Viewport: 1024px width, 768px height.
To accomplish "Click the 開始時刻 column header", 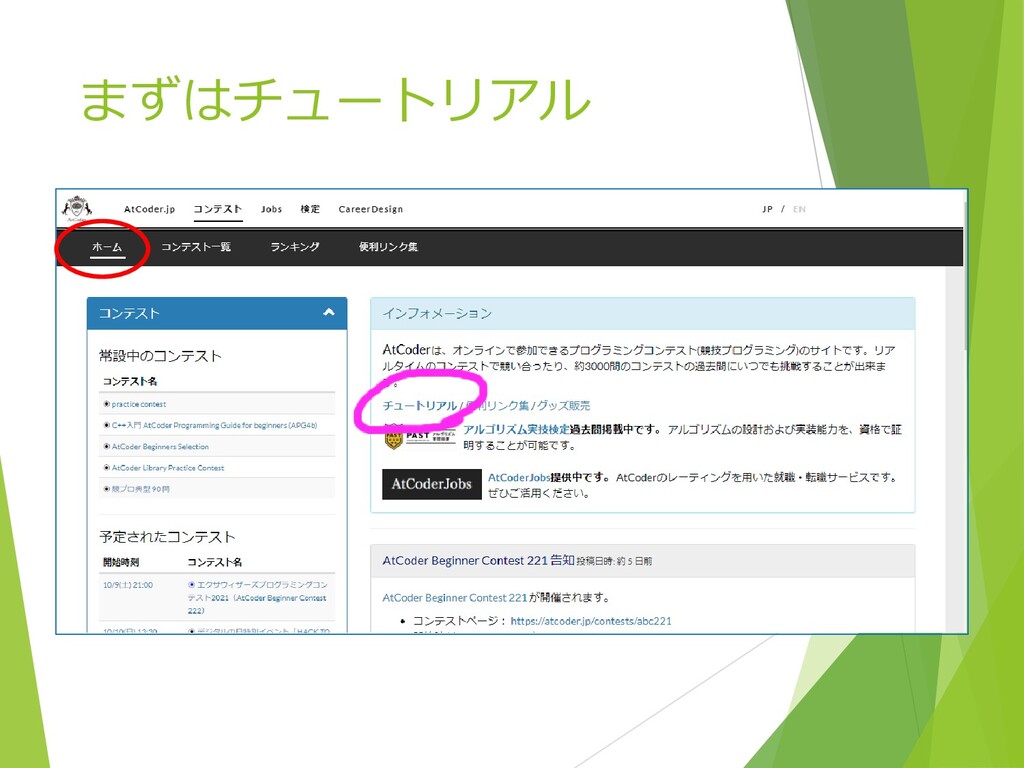I will (x=121, y=562).
